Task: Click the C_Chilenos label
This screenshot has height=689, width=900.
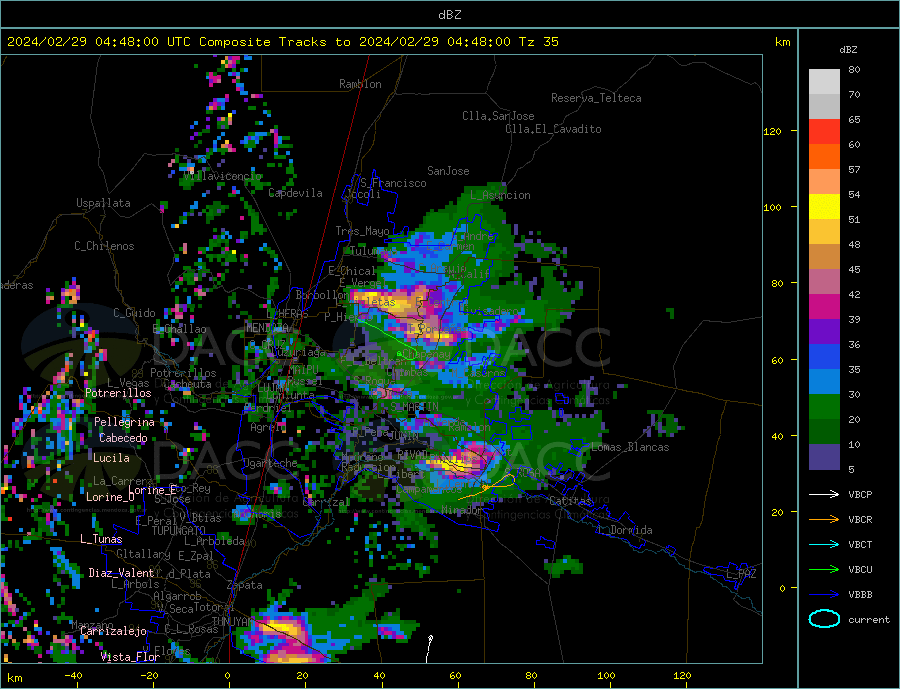Action: point(104,246)
